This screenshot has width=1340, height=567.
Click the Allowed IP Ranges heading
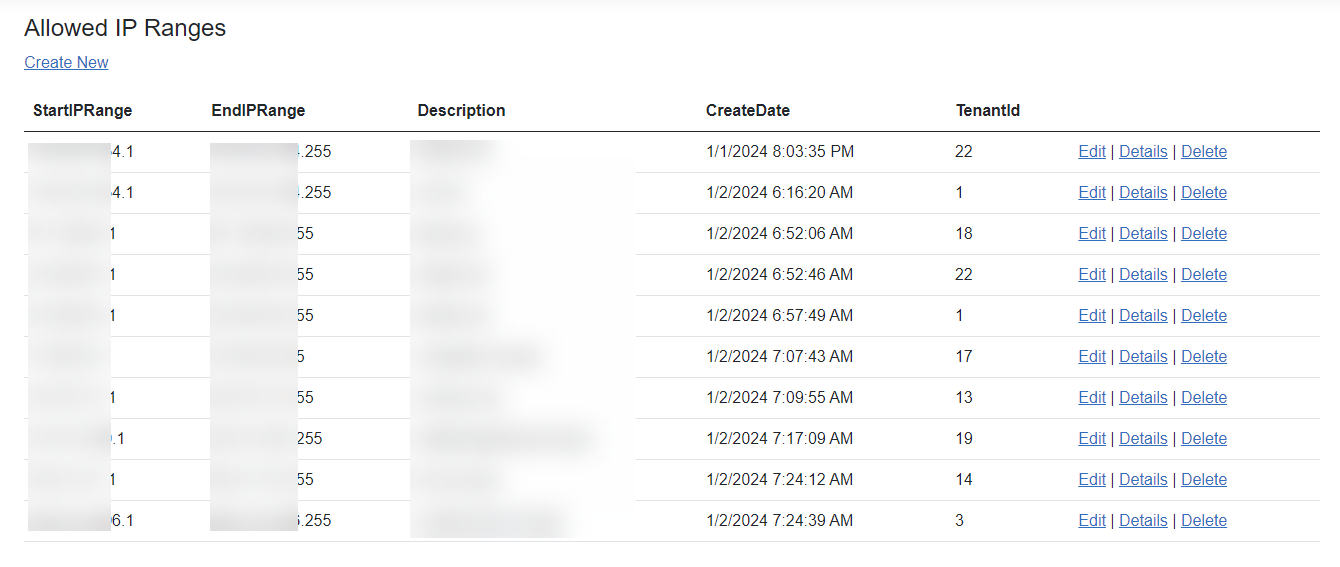(x=125, y=28)
